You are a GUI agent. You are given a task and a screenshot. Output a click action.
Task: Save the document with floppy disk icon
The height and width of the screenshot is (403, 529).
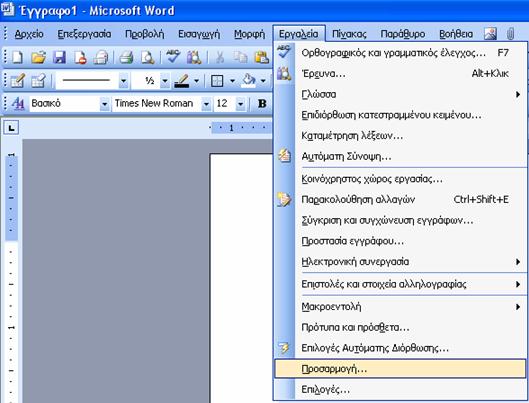[x=59, y=57]
